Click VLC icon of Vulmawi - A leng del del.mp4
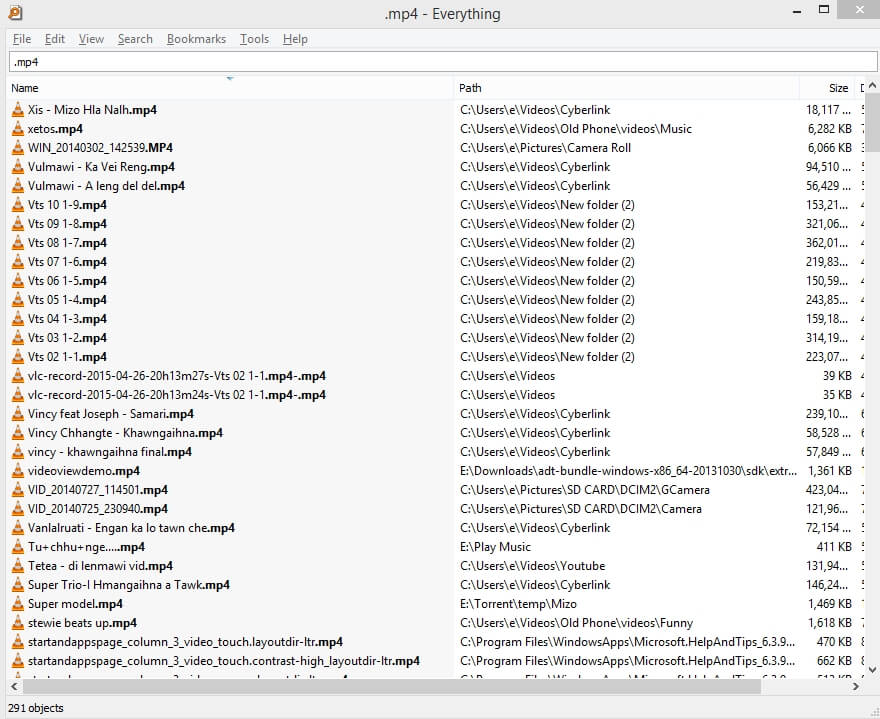The width and height of the screenshot is (880, 719). pos(18,186)
